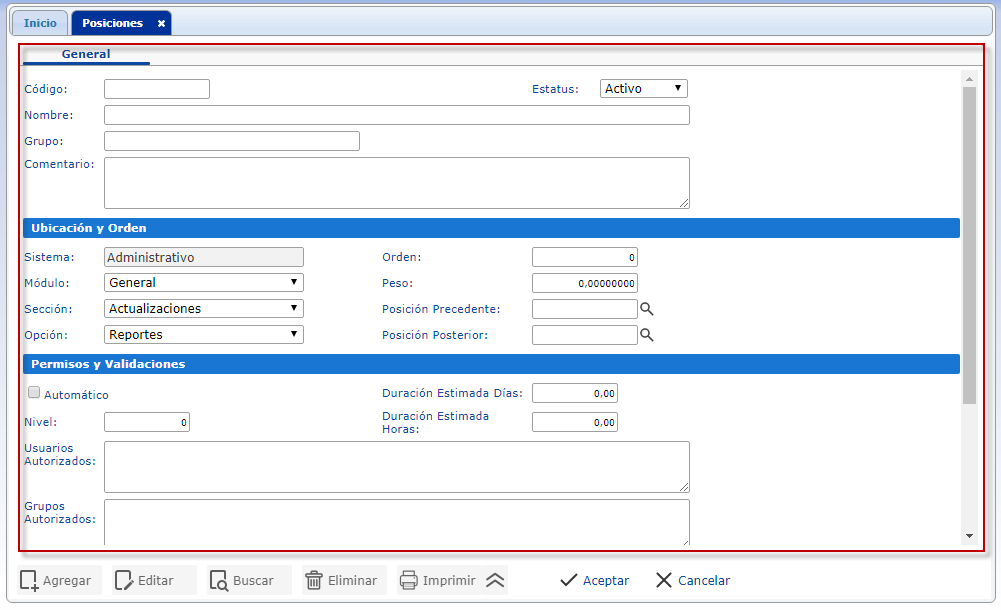Close the Posiciones tab
The image size is (1001, 610).
point(161,23)
